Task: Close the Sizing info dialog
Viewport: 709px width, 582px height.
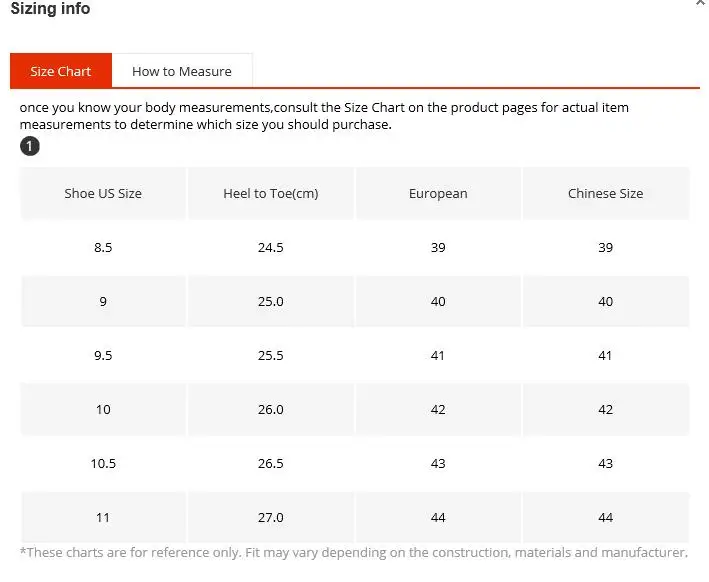Action: pyautogui.click(x=700, y=4)
